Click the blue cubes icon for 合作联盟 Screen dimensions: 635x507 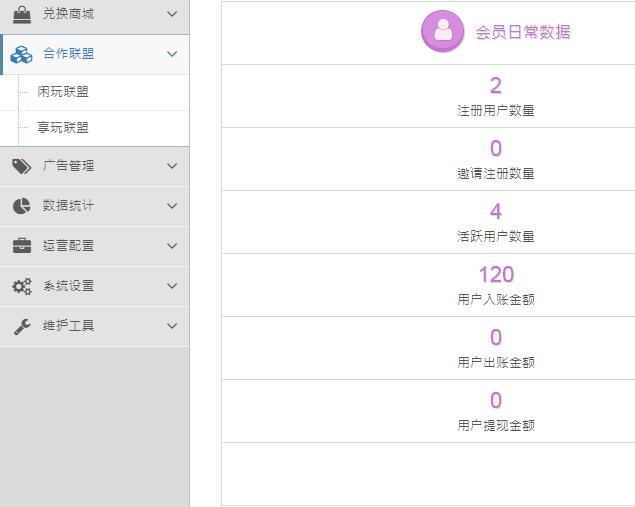pos(21,54)
